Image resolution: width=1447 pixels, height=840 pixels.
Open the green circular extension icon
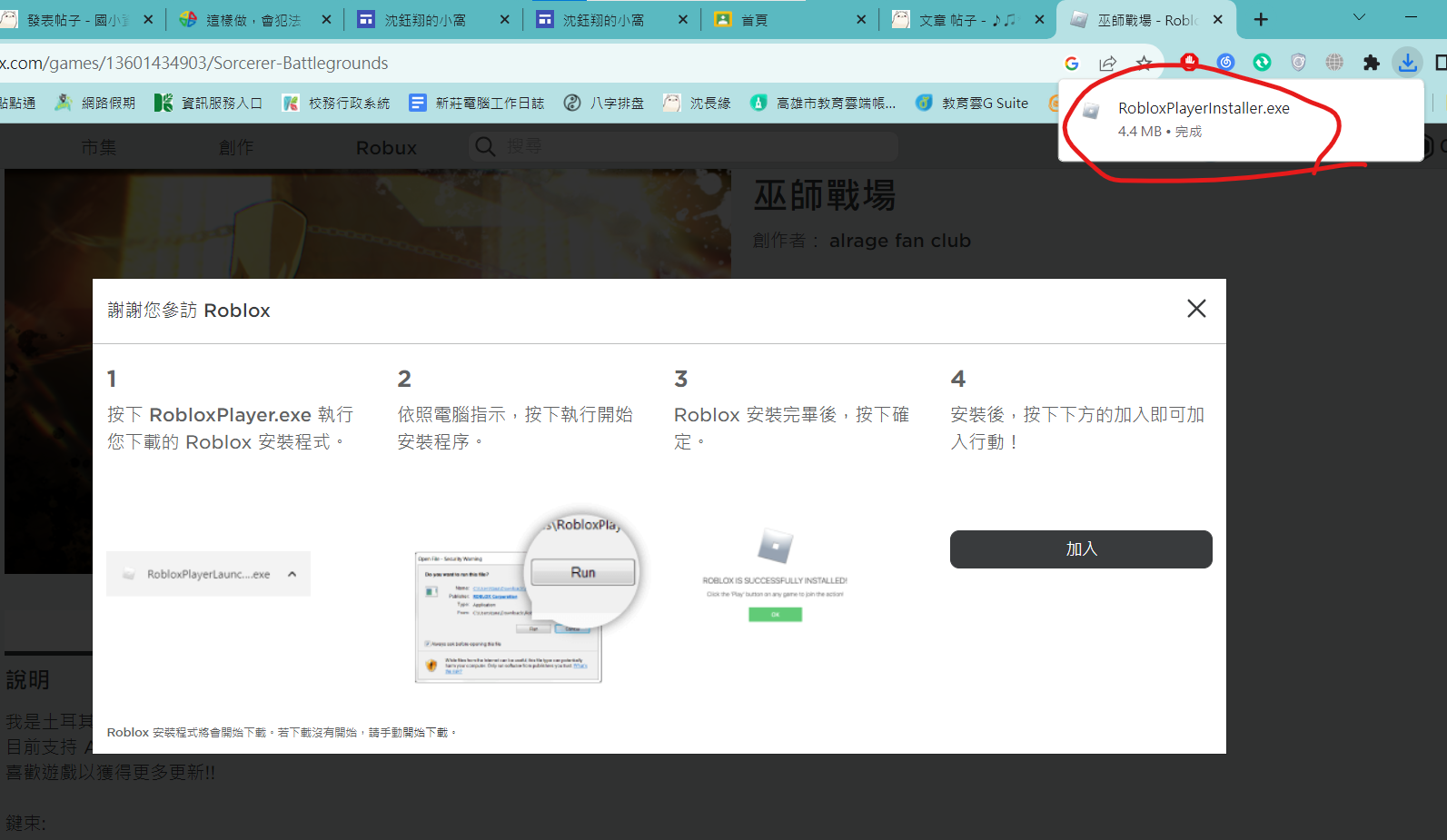pyautogui.click(x=1262, y=62)
